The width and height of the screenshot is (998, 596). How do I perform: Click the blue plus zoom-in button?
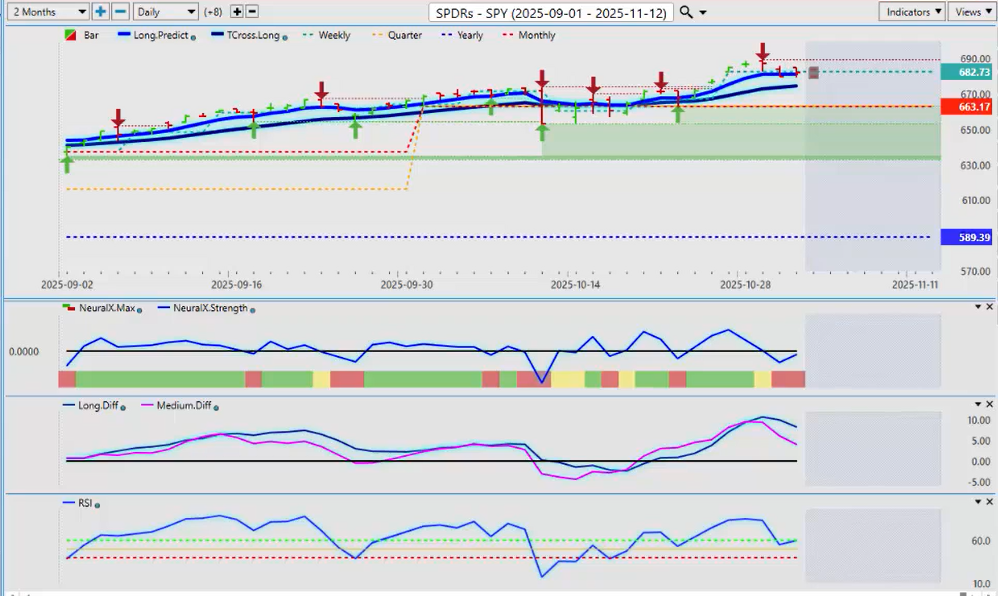pyautogui.click(x=100, y=12)
